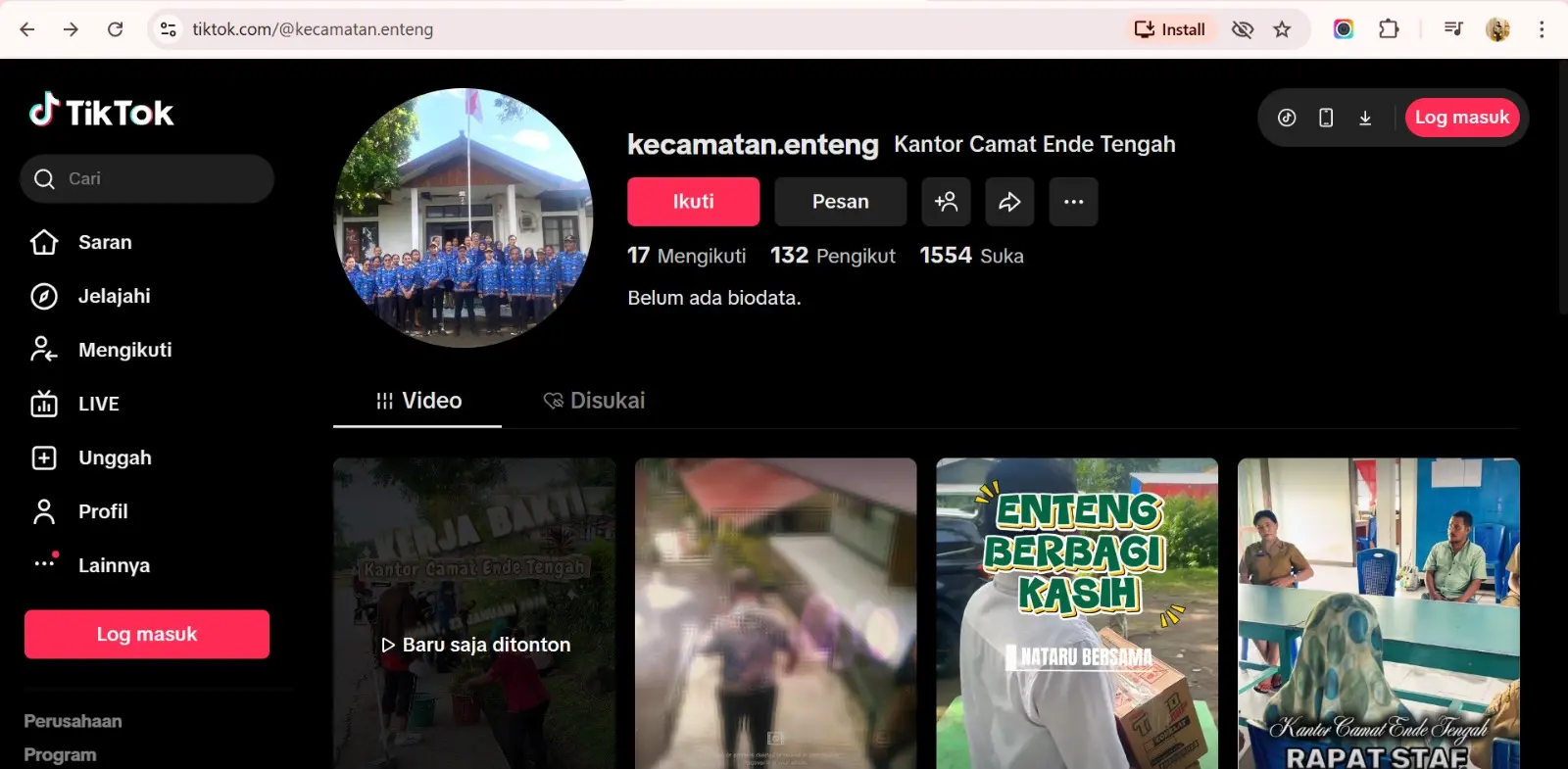Reload the page
This screenshot has width=1568, height=769.
115,29
